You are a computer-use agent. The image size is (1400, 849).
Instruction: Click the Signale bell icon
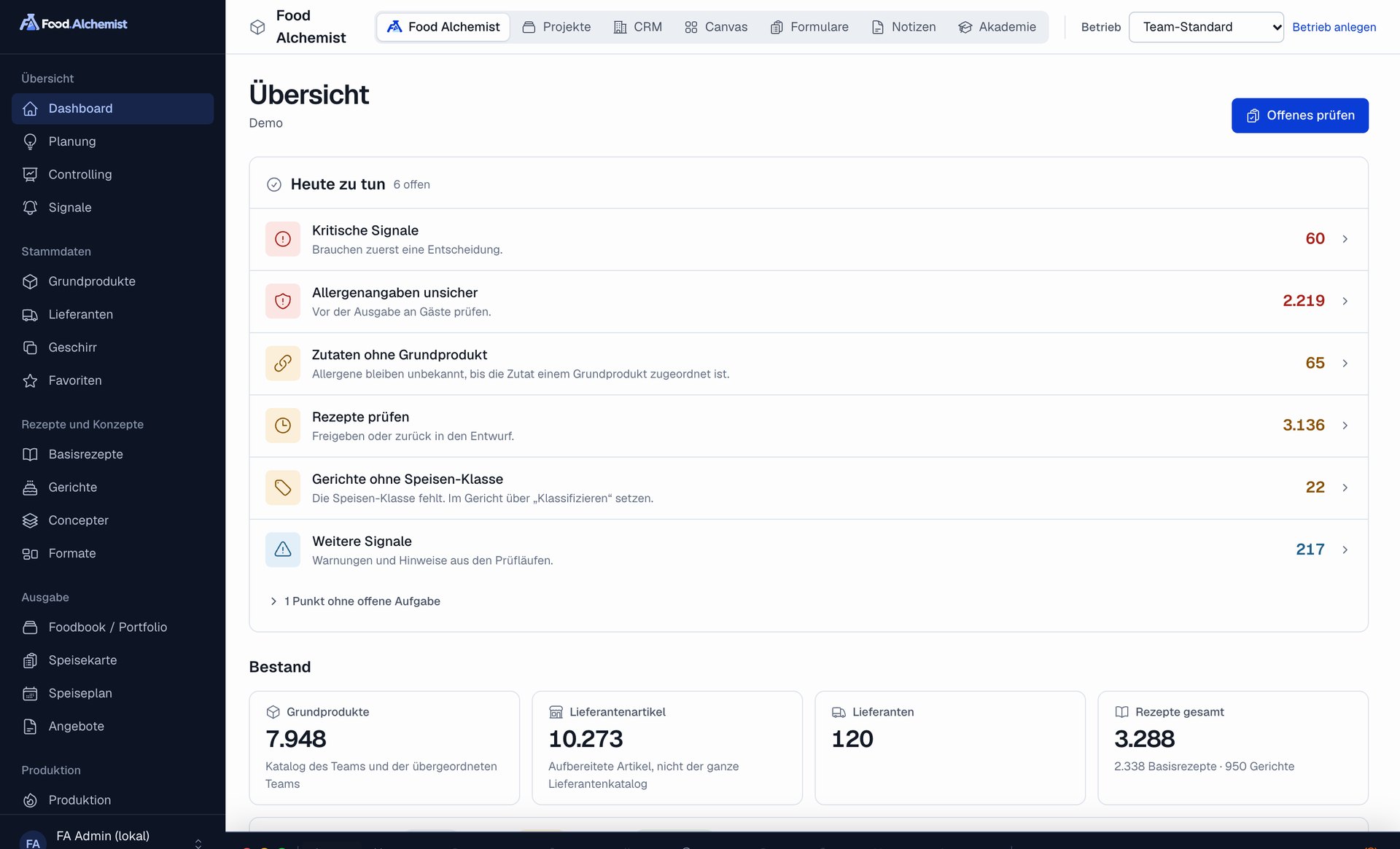coord(30,208)
